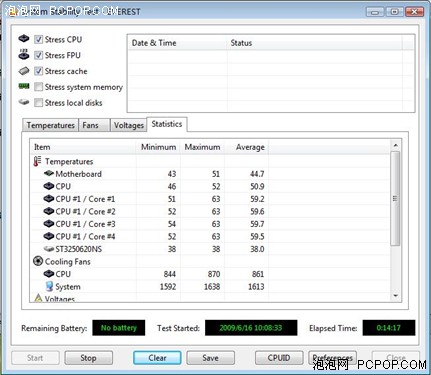The height and width of the screenshot is (375, 431).
Task: Open the Voltages tab
Action: point(128,125)
